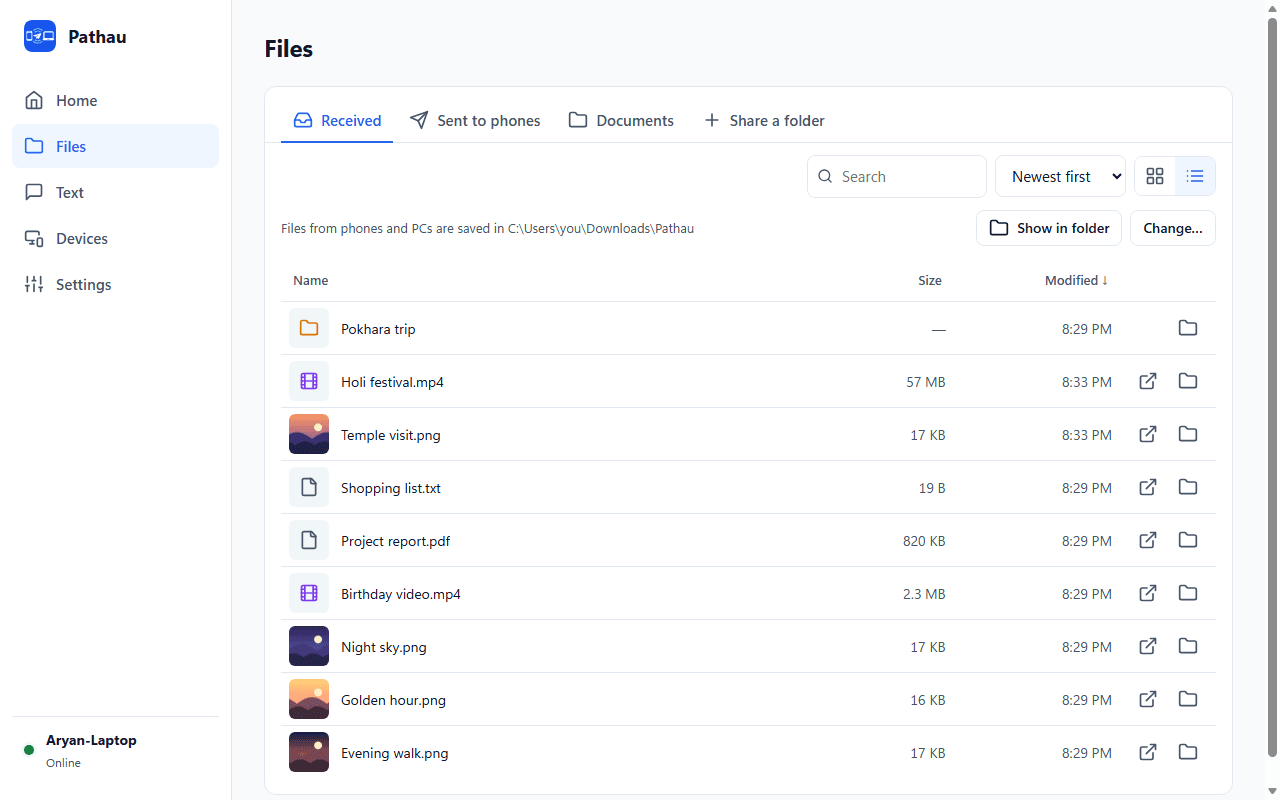Open Settings in sidebar
This screenshot has width=1280, height=800.
click(115, 284)
